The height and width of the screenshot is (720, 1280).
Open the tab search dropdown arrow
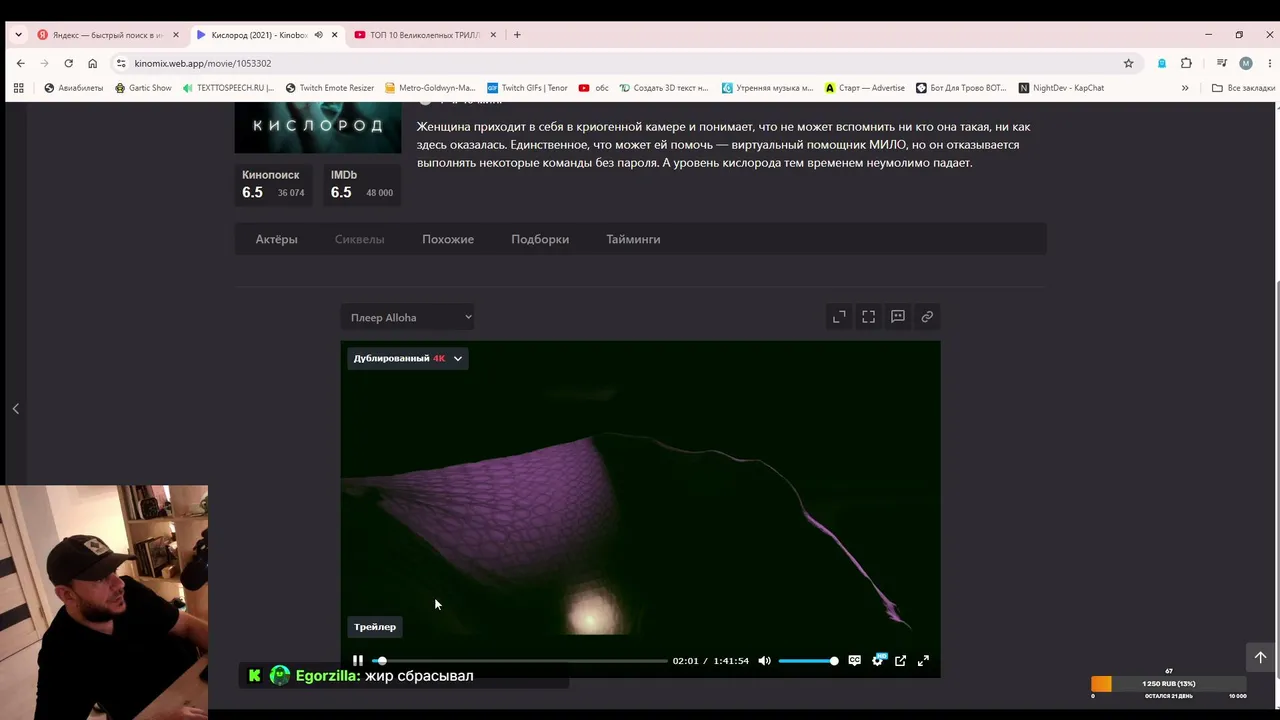18,35
